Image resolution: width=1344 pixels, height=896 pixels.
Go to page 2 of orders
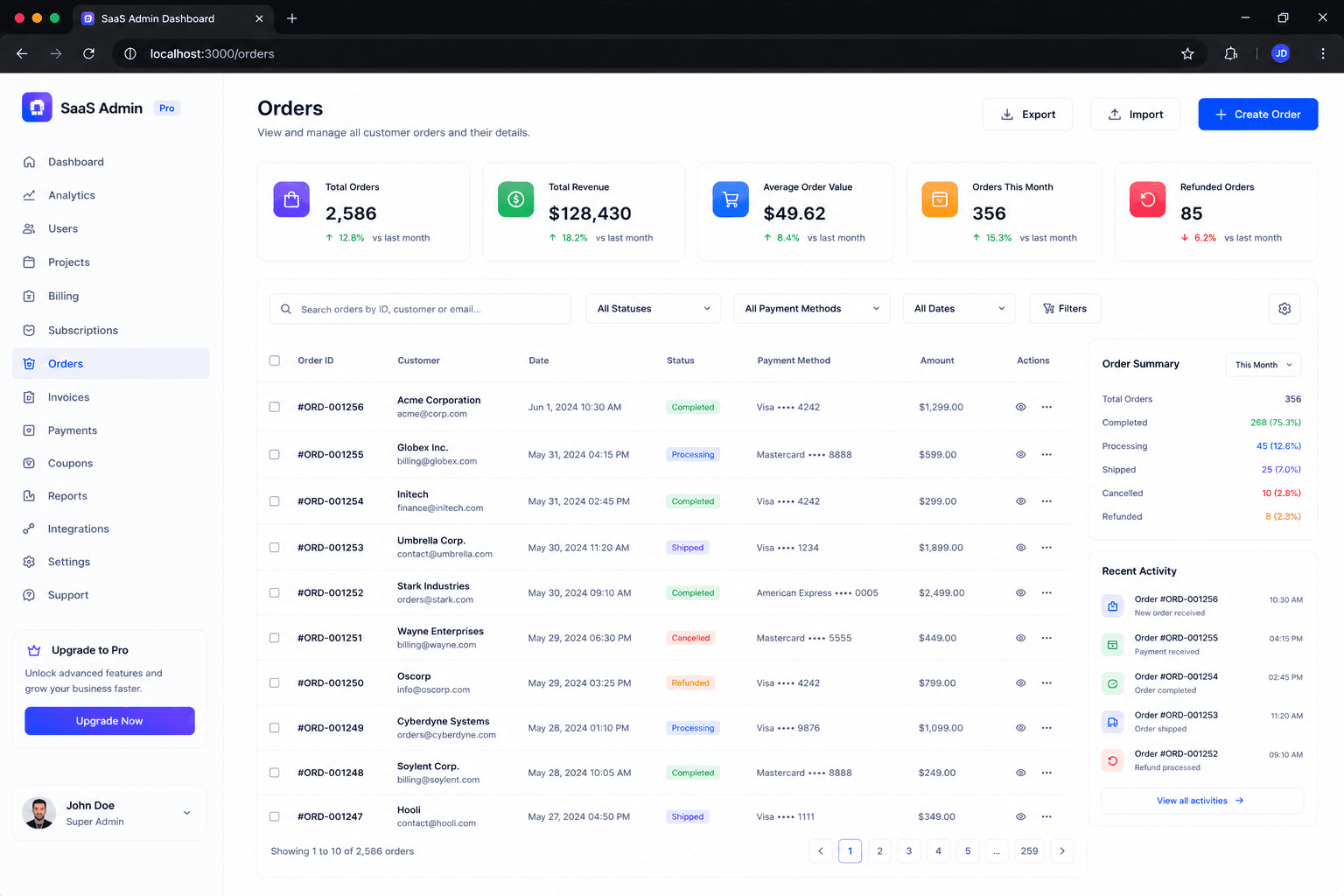[879, 851]
